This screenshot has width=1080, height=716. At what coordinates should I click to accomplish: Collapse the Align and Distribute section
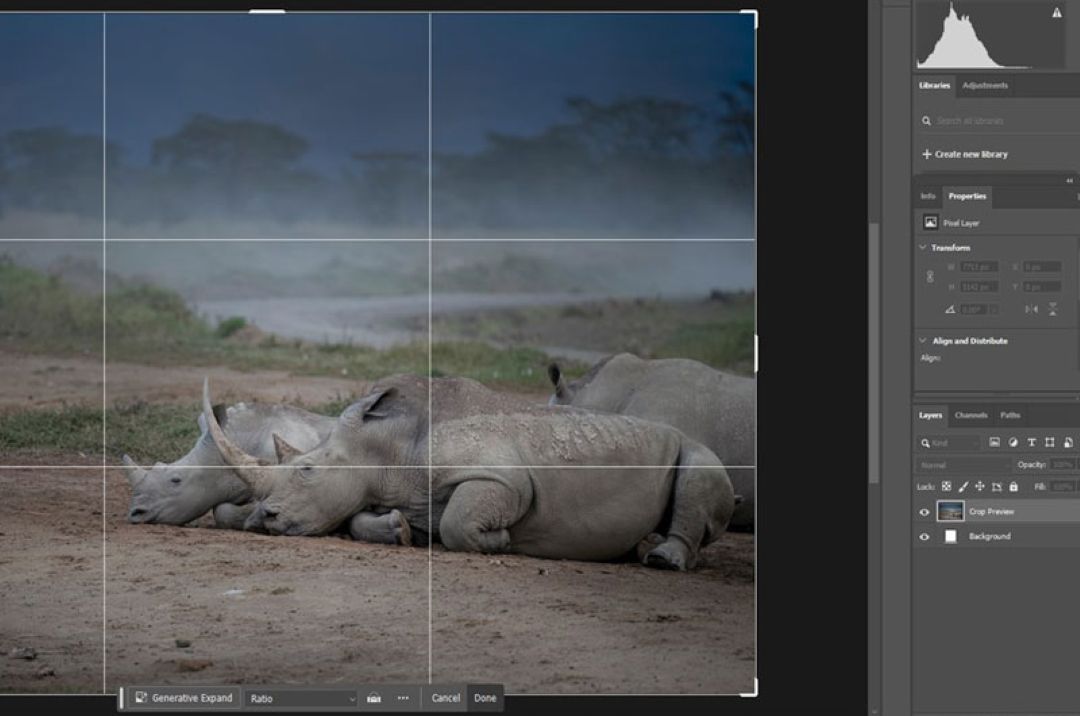922,341
